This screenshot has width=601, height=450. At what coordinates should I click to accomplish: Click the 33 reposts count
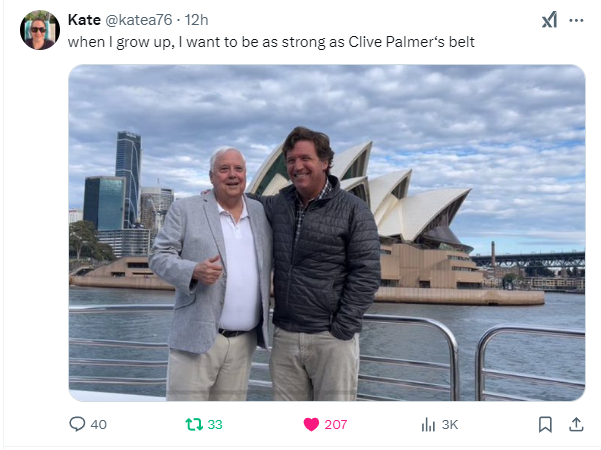tap(215, 424)
